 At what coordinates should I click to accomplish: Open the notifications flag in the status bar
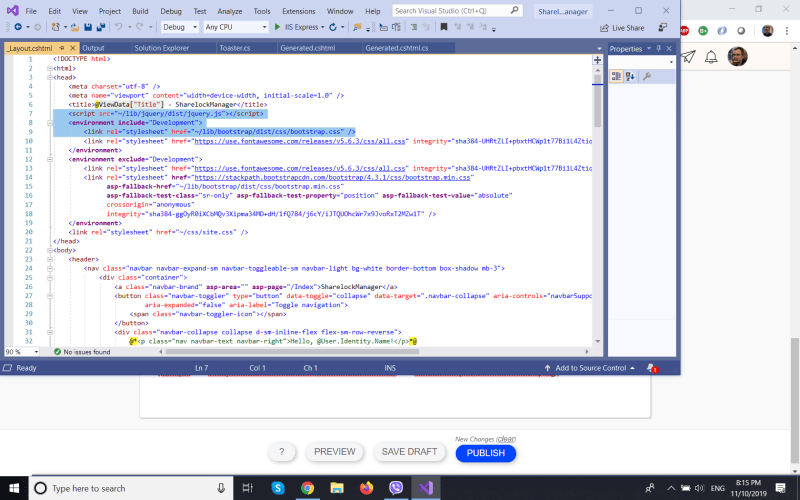(x=652, y=368)
